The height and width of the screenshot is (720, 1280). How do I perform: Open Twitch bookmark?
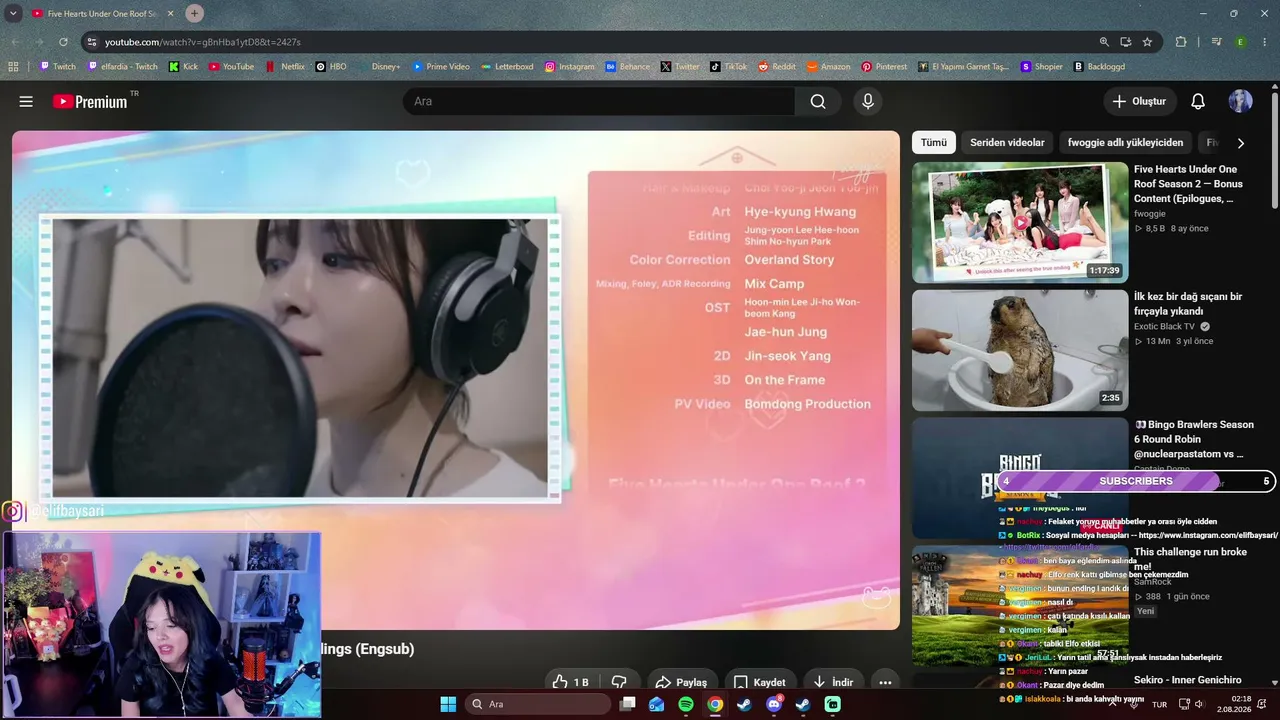(57, 67)
